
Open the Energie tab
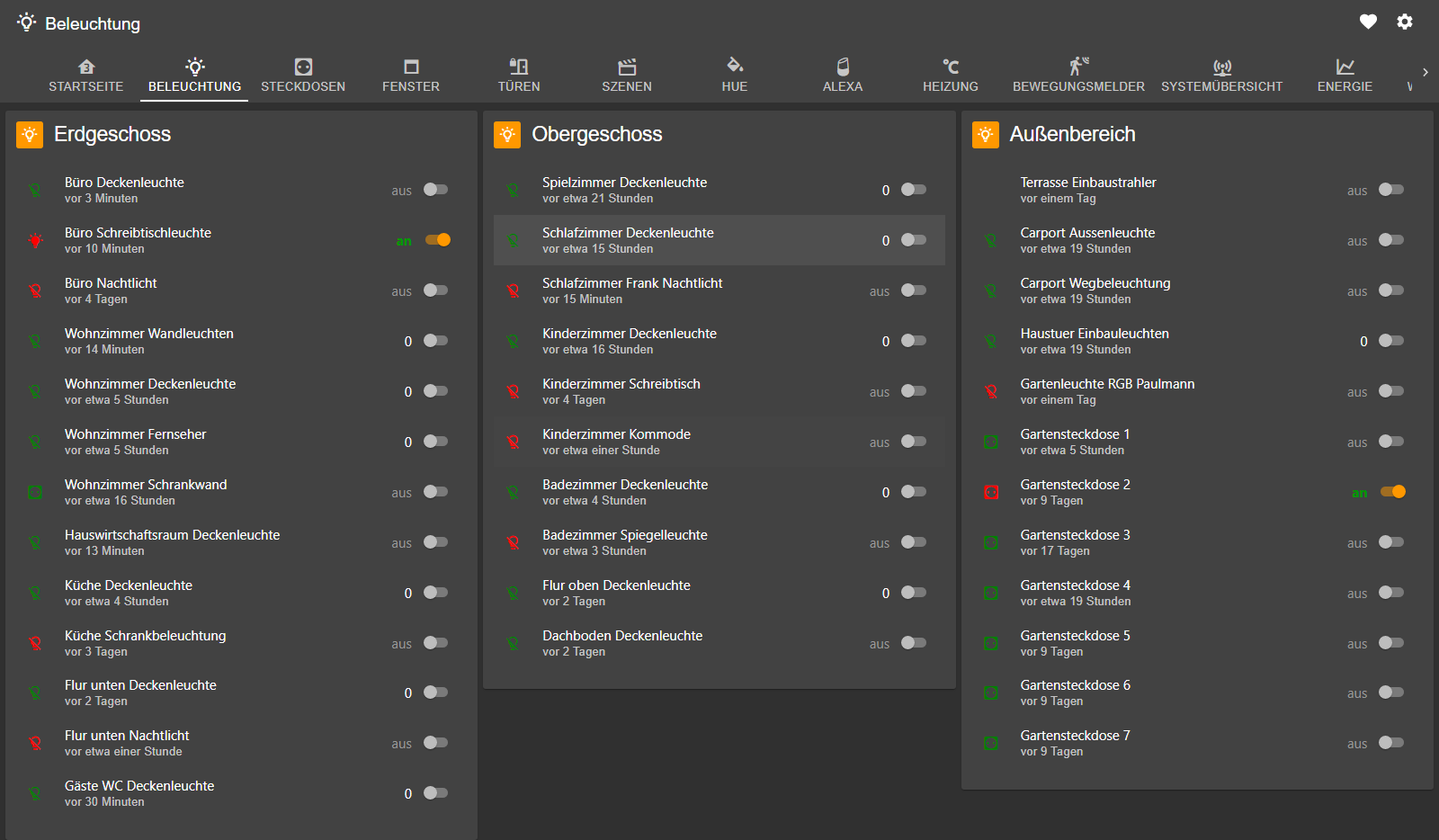click(1345, 76)
